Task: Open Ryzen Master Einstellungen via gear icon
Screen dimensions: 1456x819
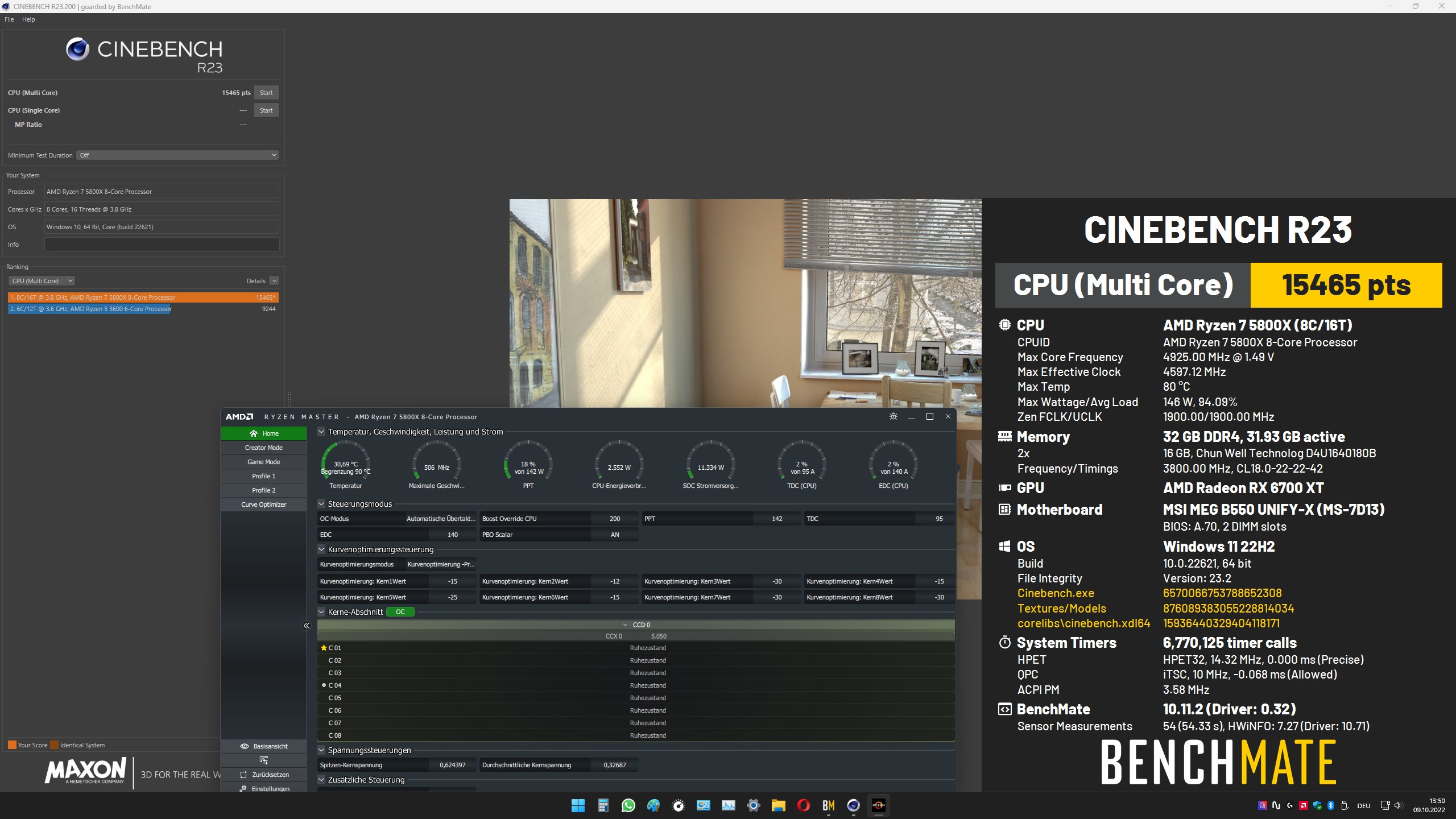Action: [x=245, y=788]
